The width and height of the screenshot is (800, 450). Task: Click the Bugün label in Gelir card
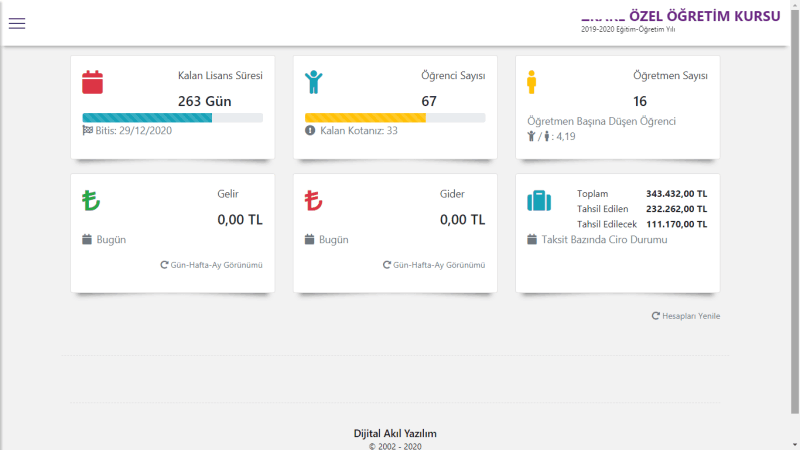point(111,240)
